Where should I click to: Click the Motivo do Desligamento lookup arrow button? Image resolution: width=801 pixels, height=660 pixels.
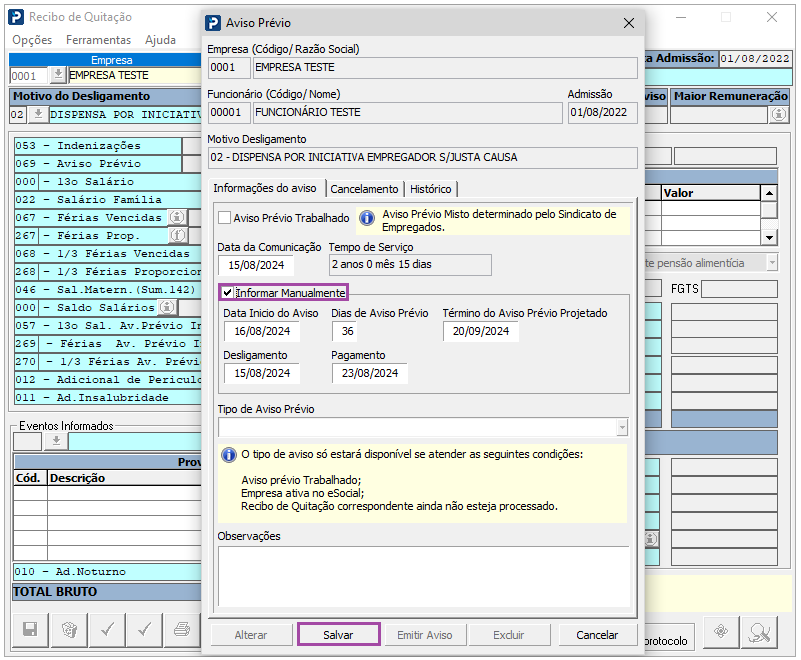(x=38, y=114)
